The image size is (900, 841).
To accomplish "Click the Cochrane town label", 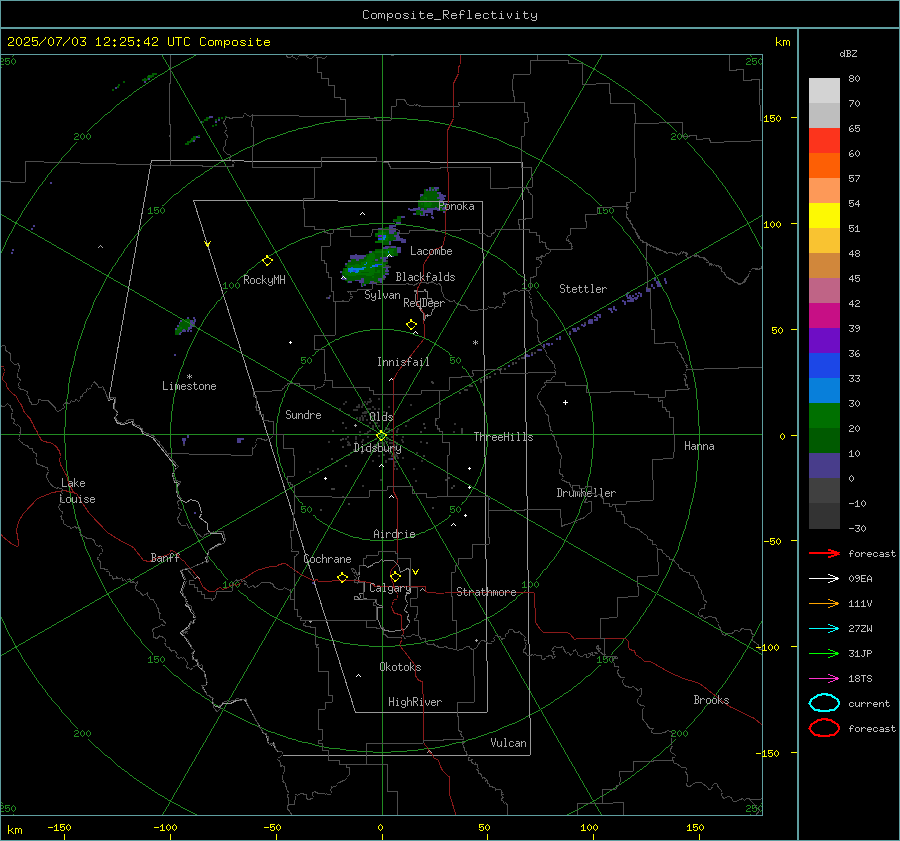I will point(327,559).
